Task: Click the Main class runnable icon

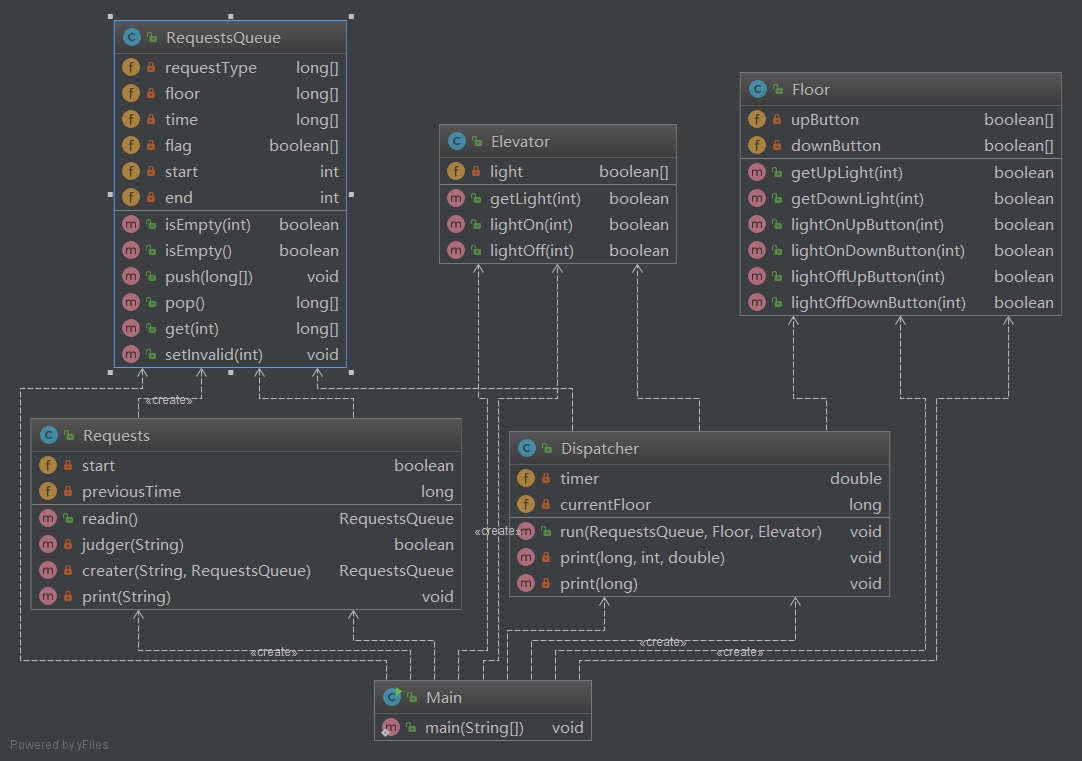Action: [392, 697]
